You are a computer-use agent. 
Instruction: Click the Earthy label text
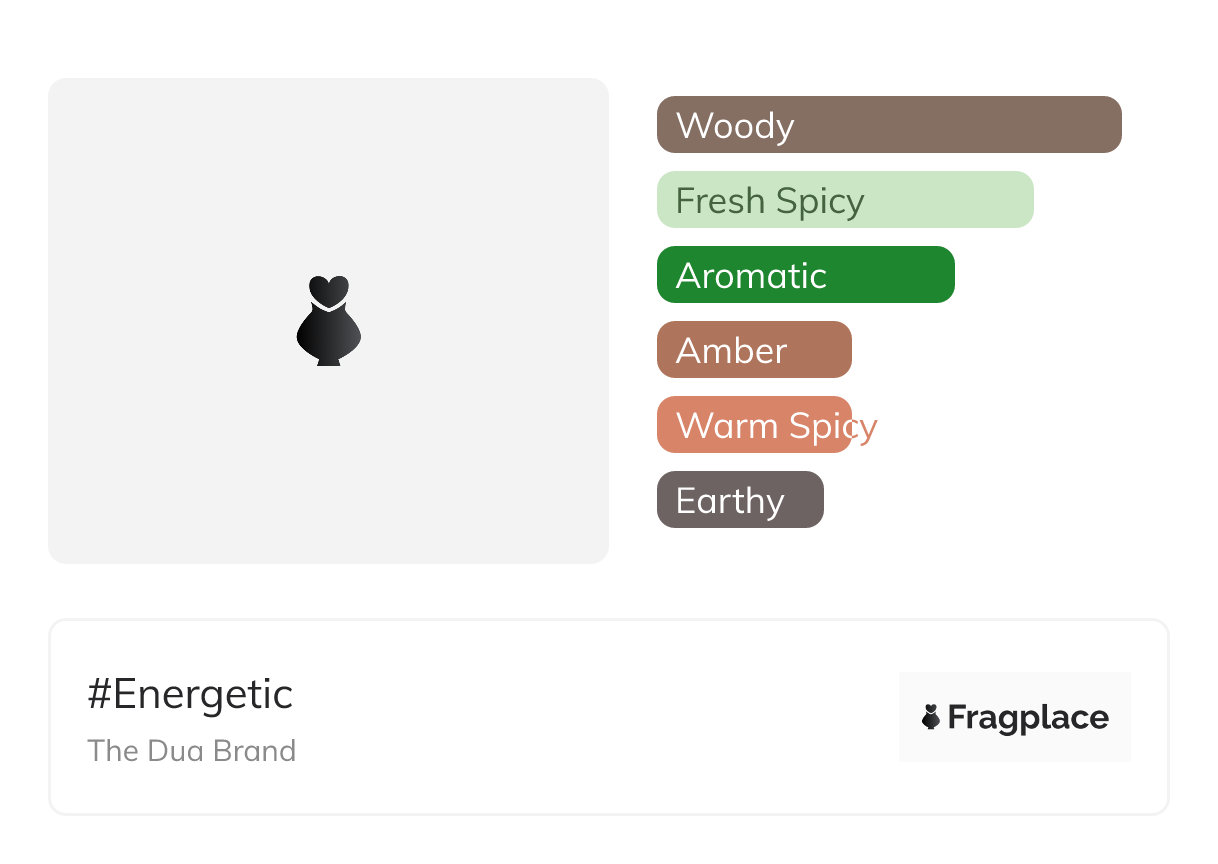tap(730, 501)
